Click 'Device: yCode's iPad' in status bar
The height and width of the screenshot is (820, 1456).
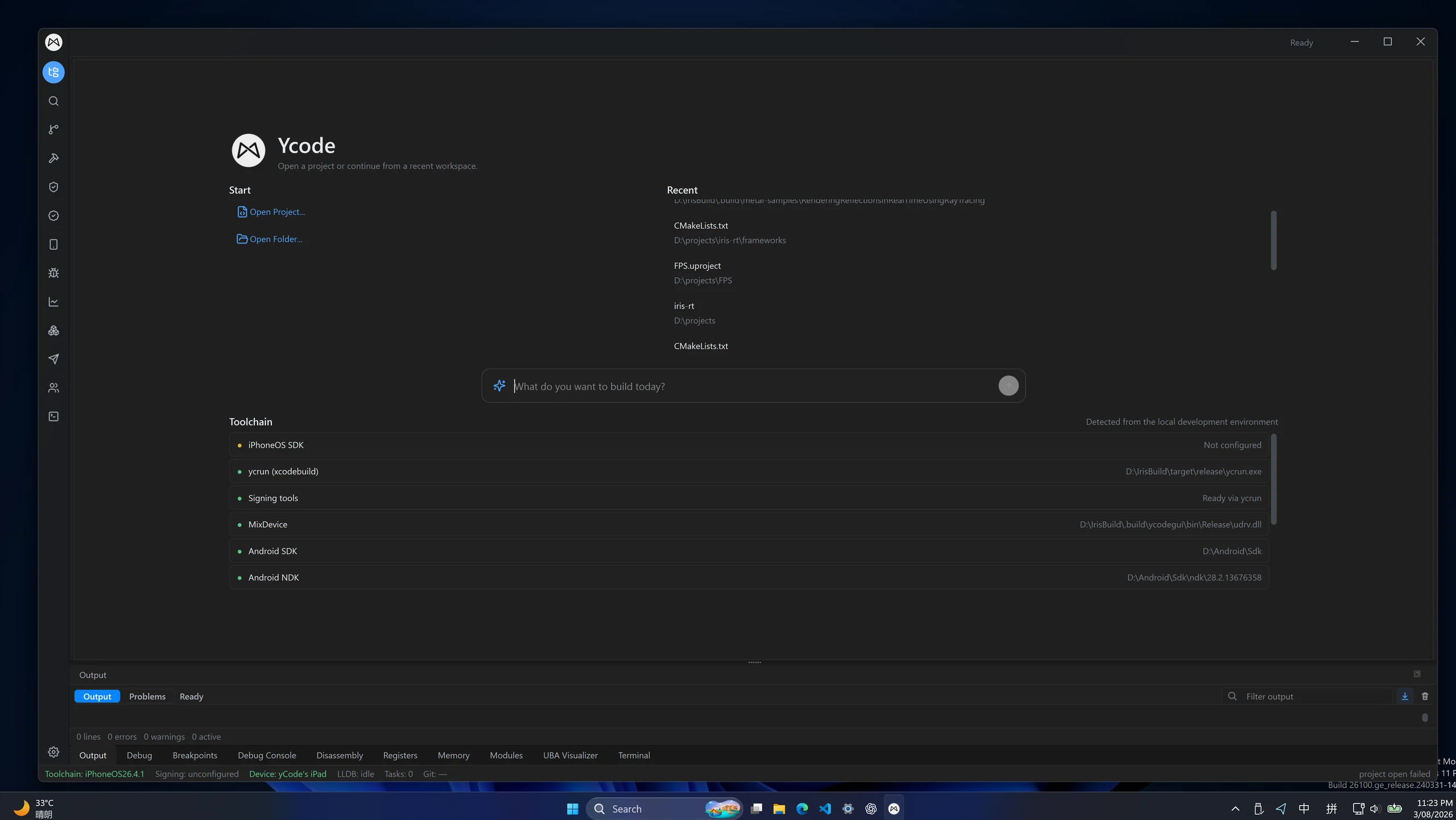(288, 774)
